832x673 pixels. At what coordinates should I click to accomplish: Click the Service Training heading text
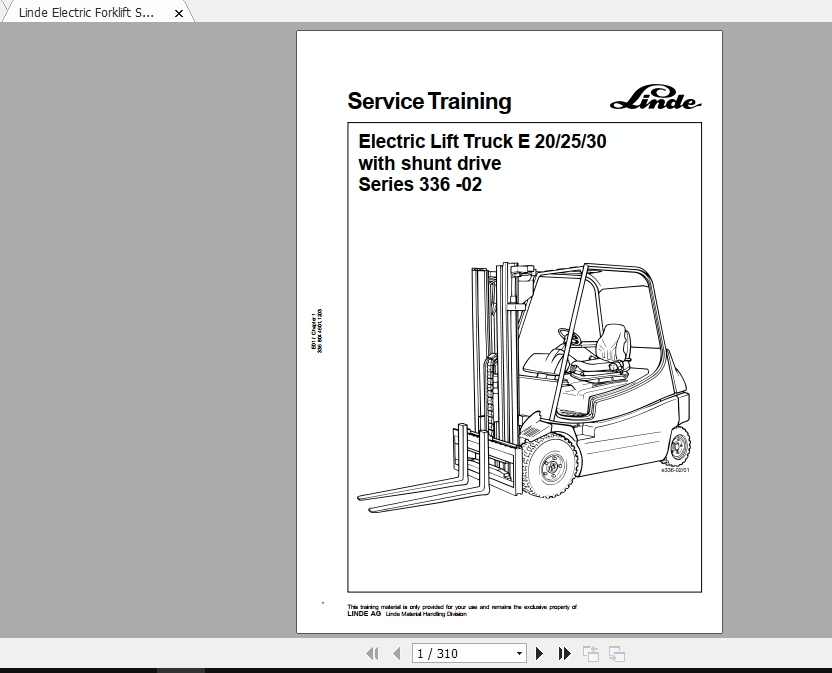[428, 101]
